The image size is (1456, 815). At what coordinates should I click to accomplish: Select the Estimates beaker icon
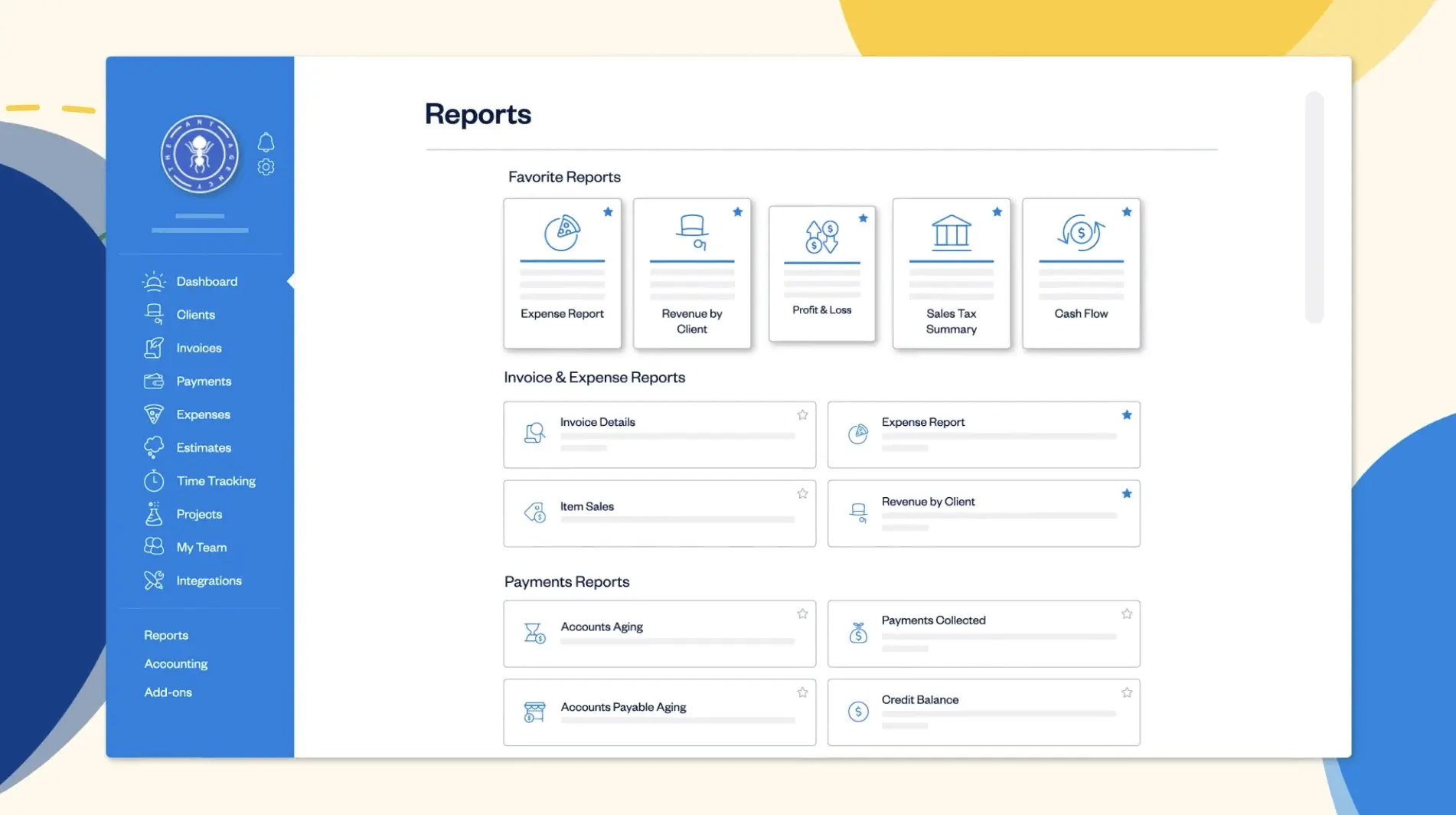tap(154, 447)
